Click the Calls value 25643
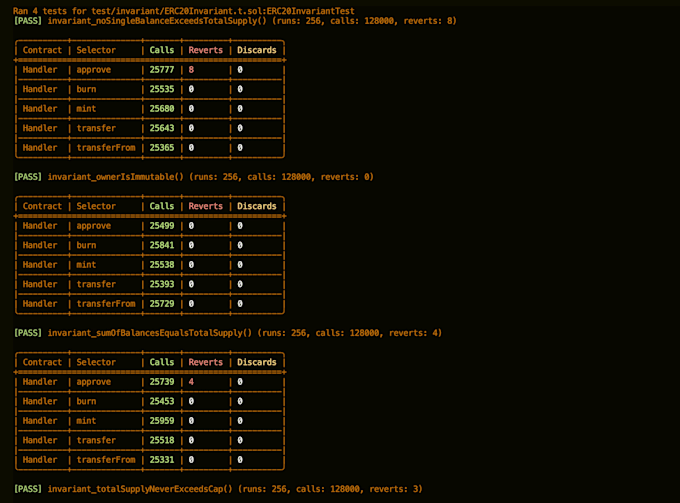 162,128
